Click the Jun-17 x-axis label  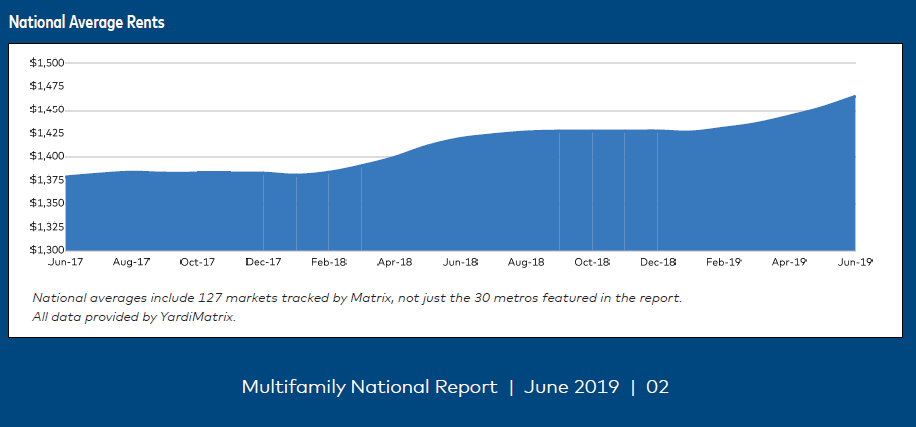click(66, 262)
